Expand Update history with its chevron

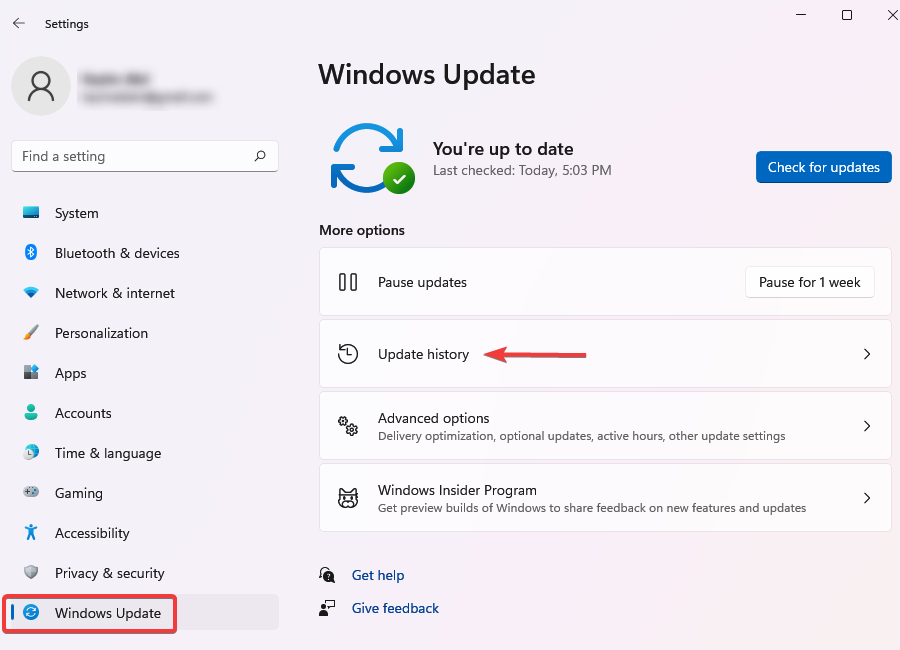click(x=867, y=354)
